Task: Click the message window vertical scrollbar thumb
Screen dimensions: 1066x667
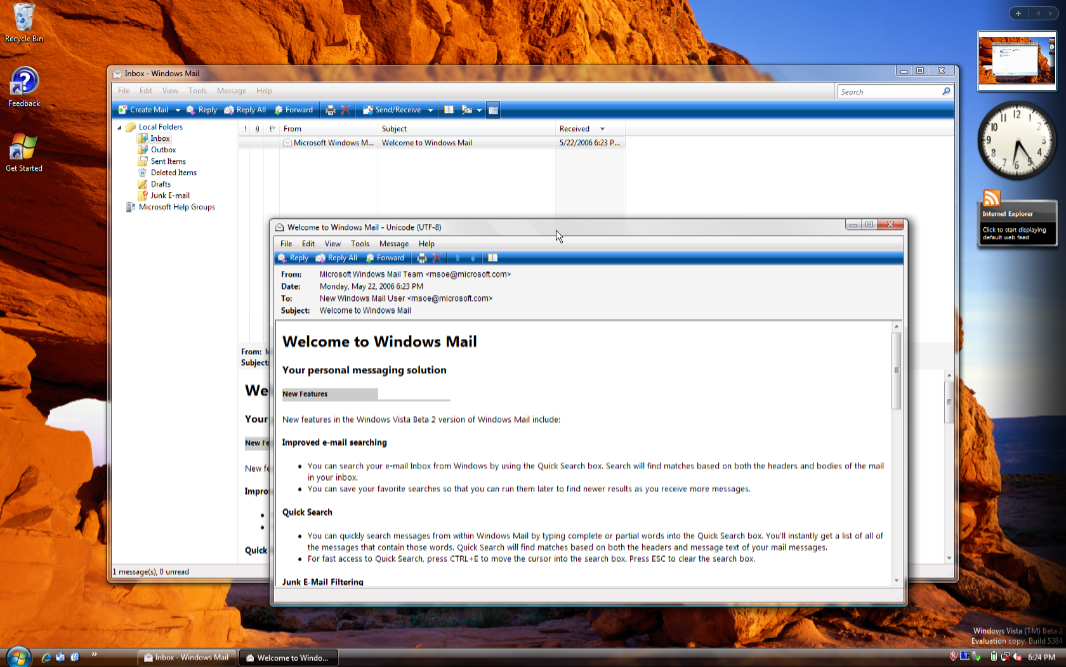Action: (896, 371)
